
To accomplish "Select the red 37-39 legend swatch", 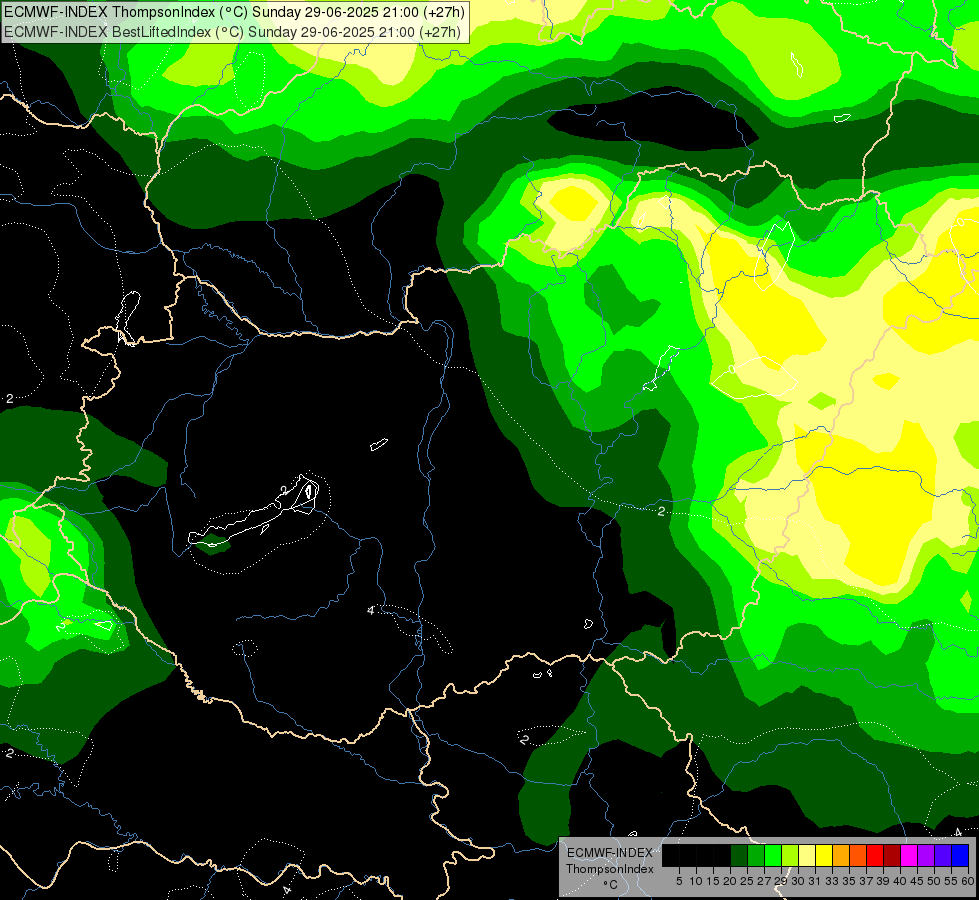I will tap(875, 855).
